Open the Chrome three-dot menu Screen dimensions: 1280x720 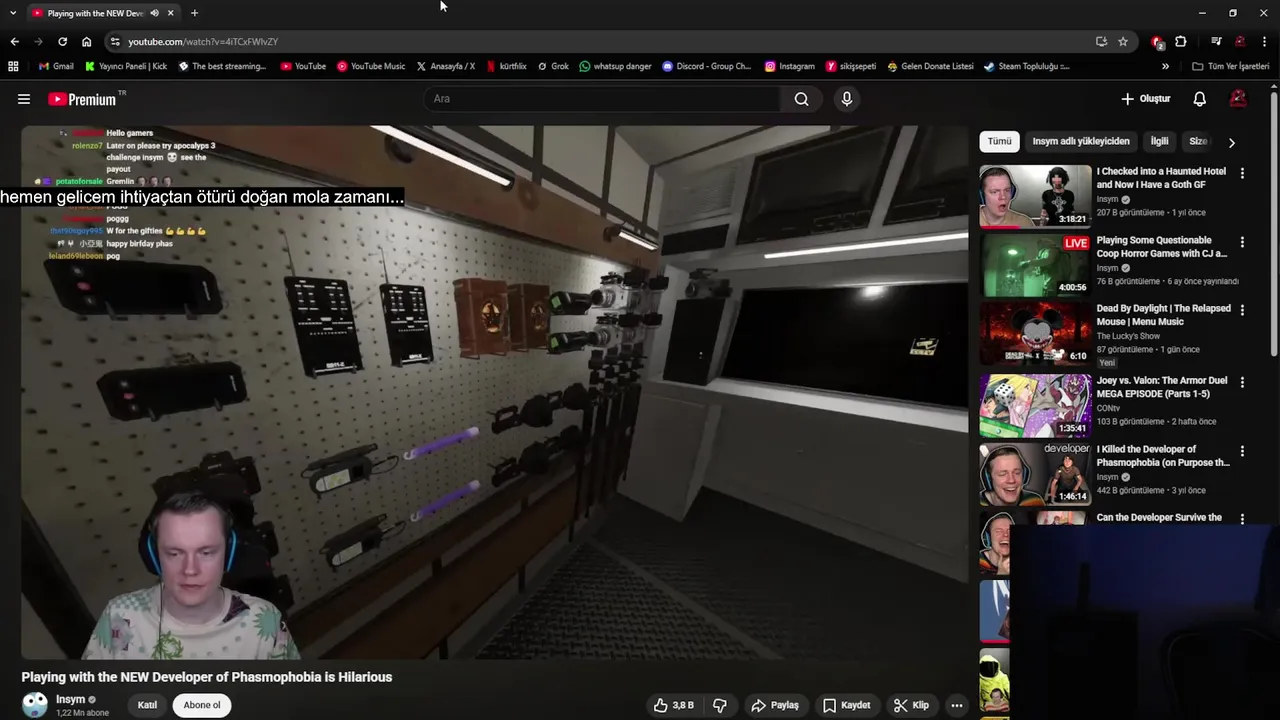click(x=1265, y=41)
